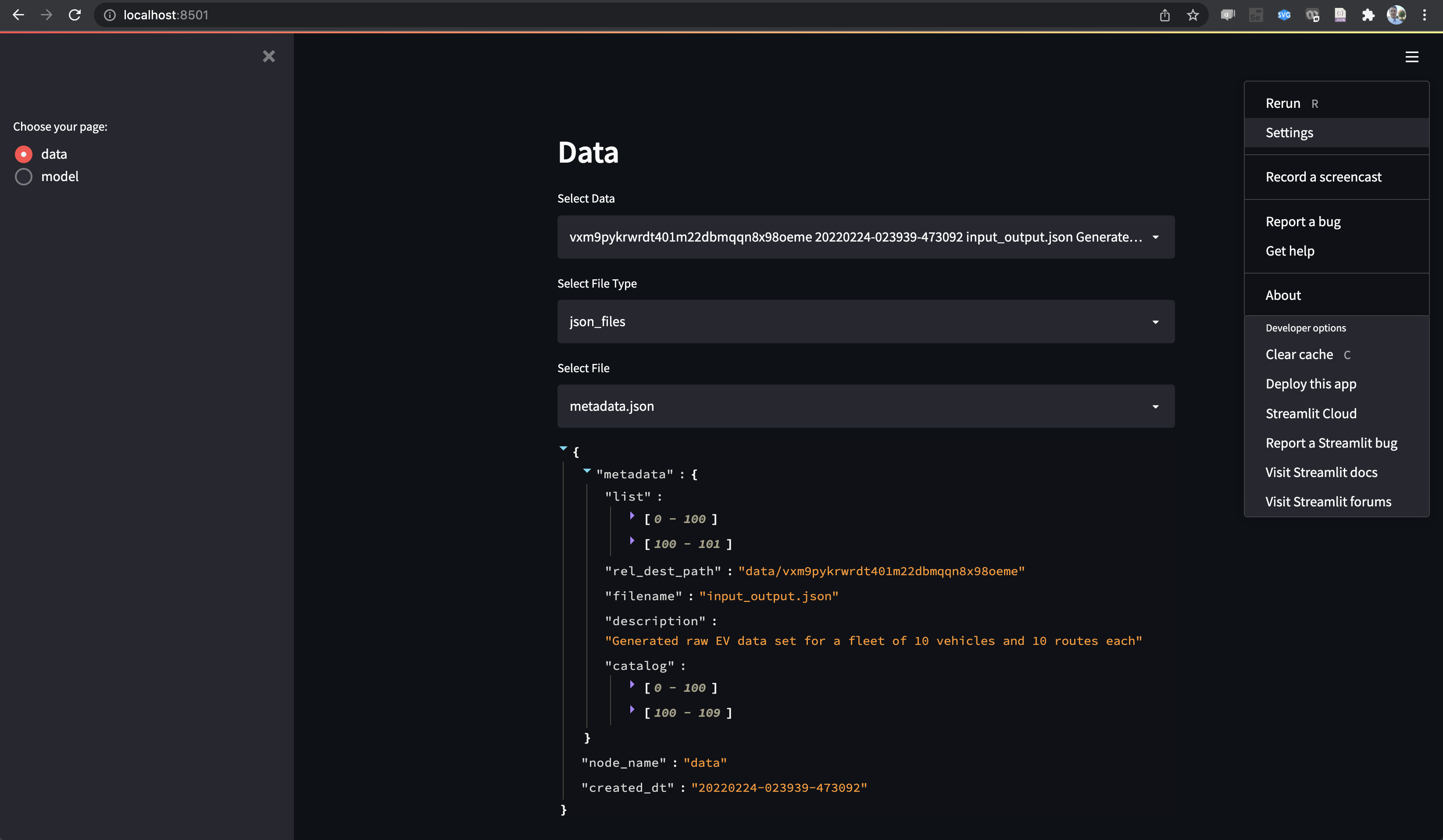Click the description value about EV data set

[x=873, y=641]
